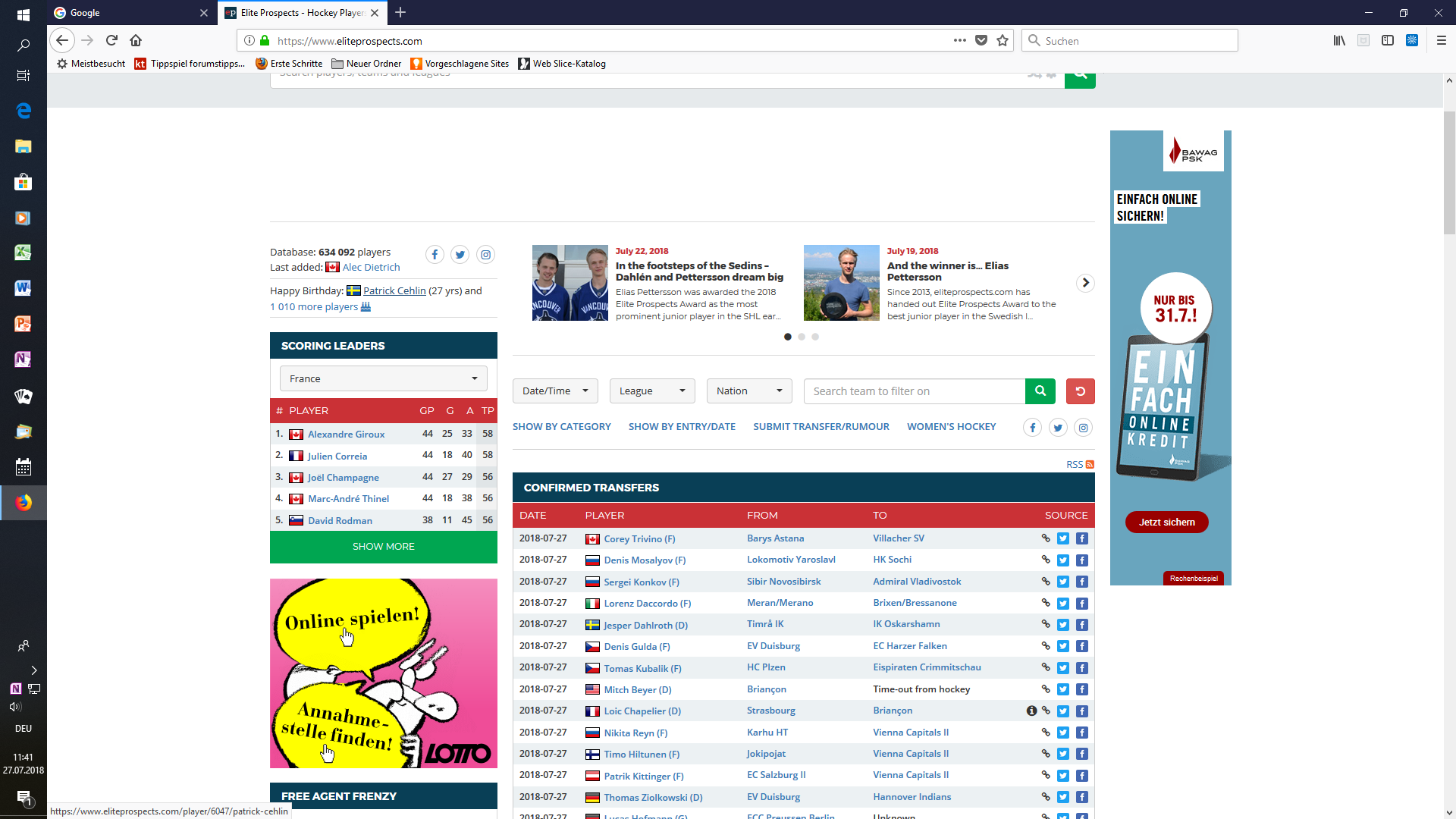
Task: Open Alexandre Giroux player link
Action: click(x=346, y=435)
